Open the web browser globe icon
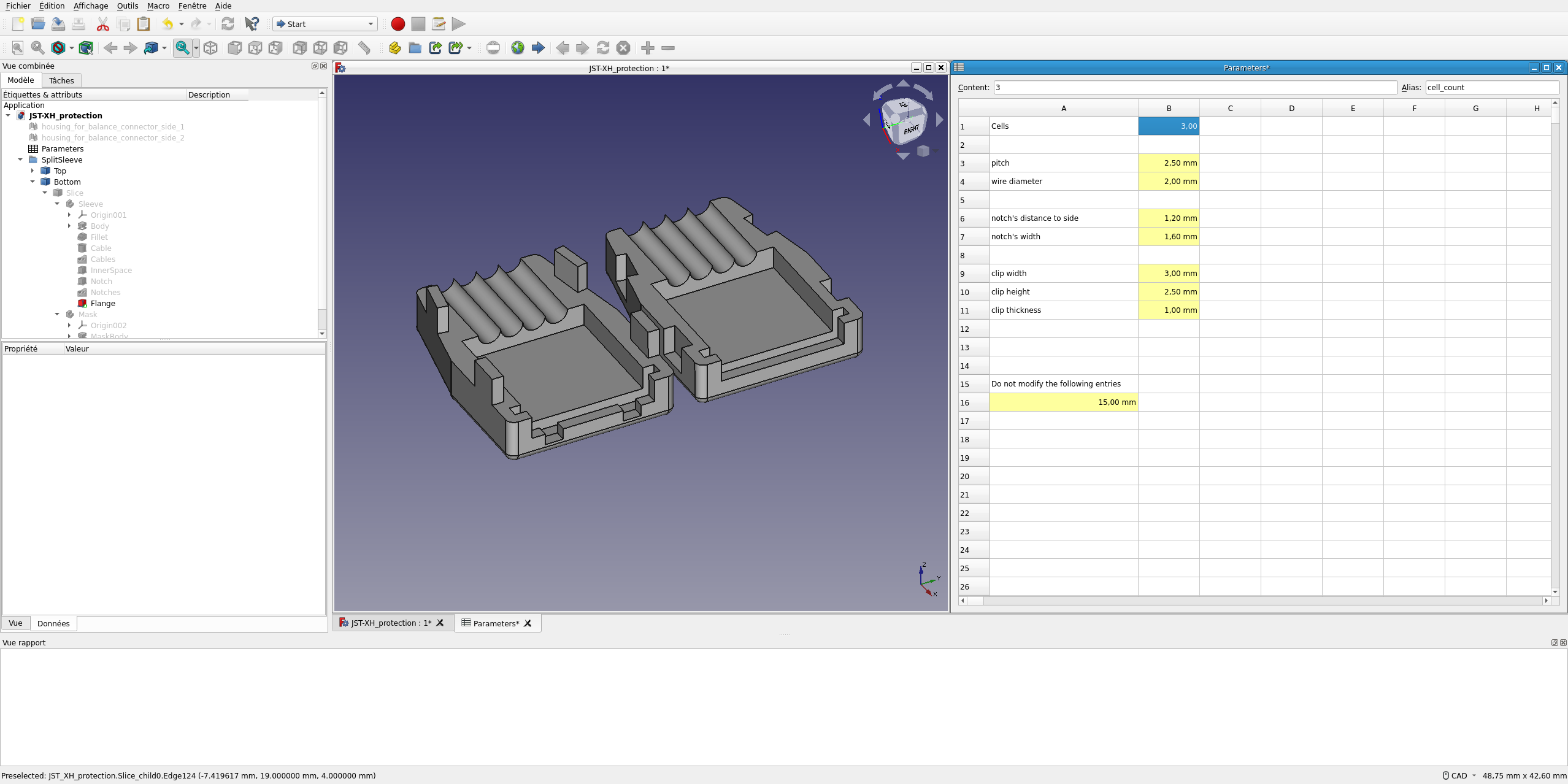 point(518,48)
